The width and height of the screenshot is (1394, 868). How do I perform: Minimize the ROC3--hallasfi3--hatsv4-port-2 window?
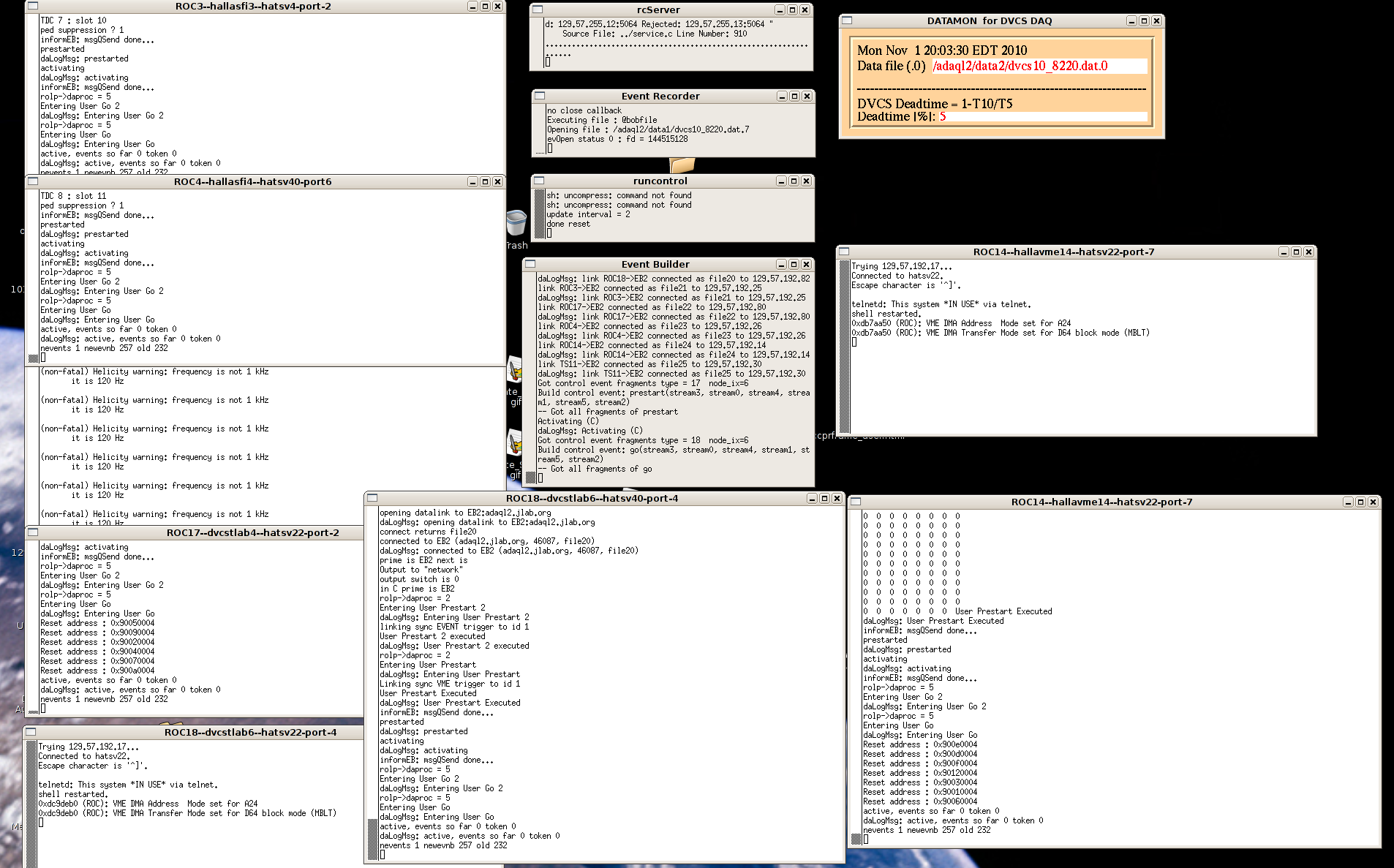[x=472, y=7]
